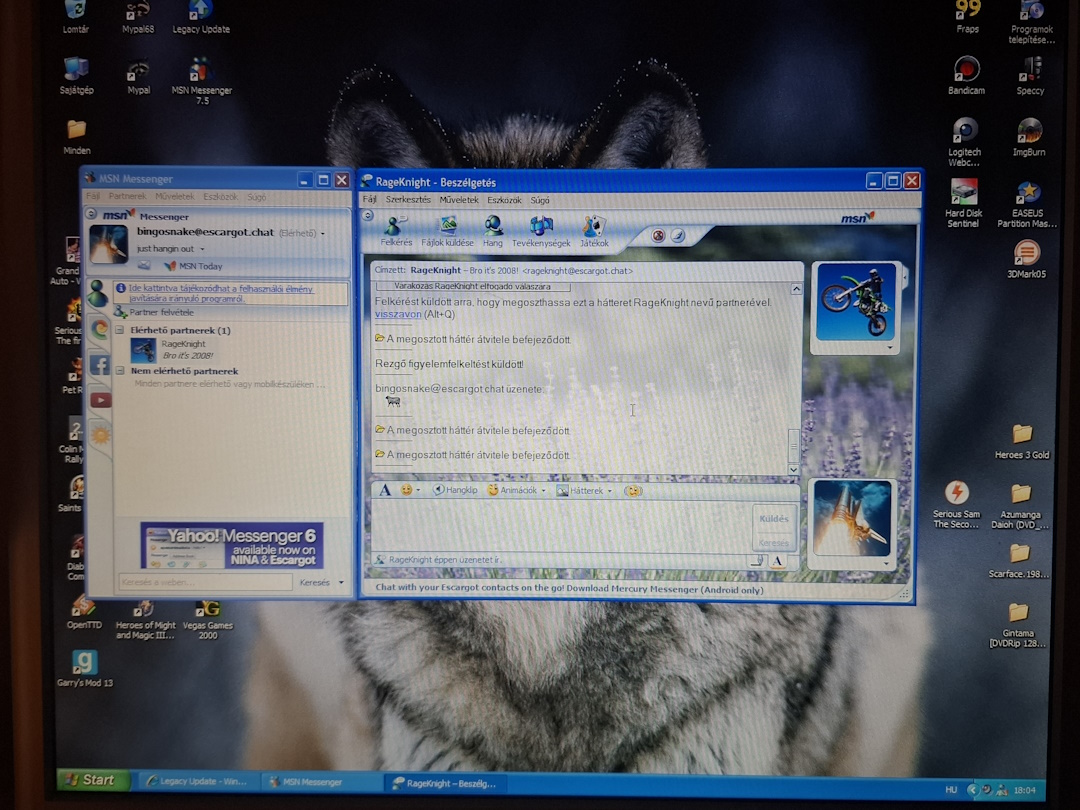Expand the Animációk winks dropdown
The image size is (1080, 810).
coord(543,491)
